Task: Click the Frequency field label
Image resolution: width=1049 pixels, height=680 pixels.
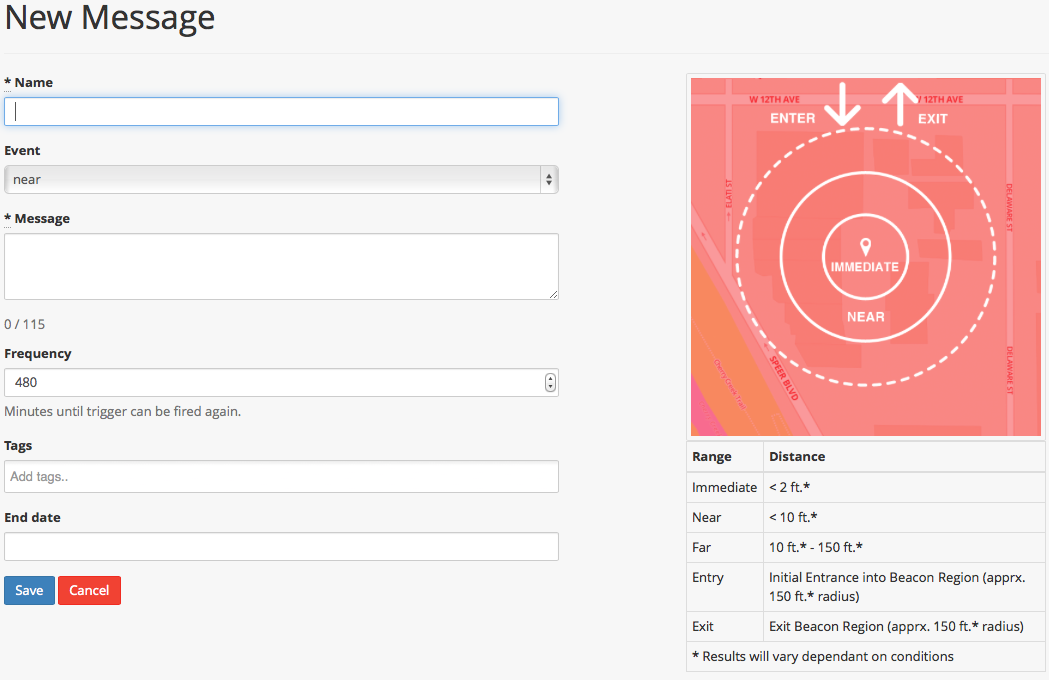Action: pyautogui.click(x=37, y=353)
